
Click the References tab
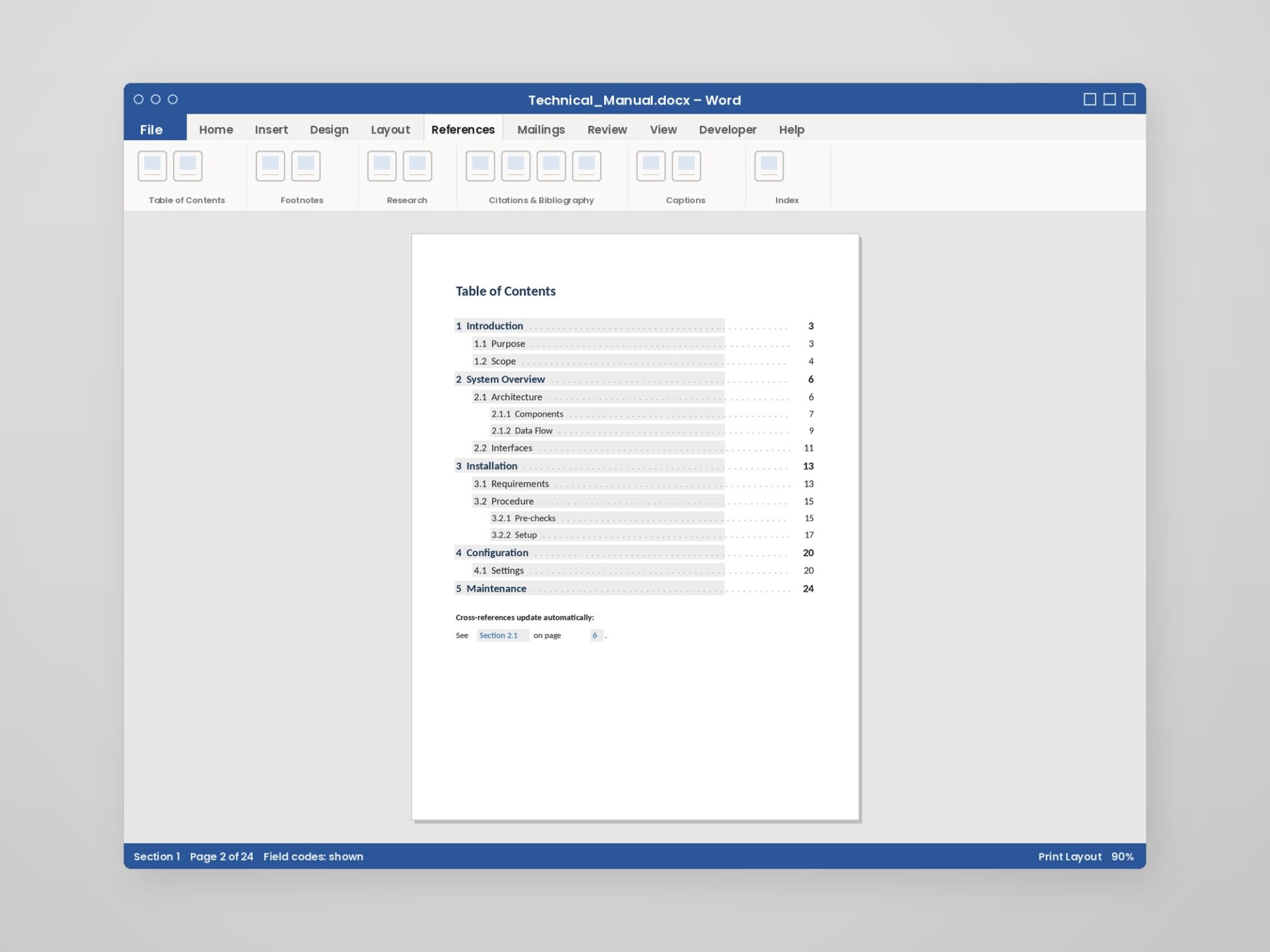tap(463, 129)
